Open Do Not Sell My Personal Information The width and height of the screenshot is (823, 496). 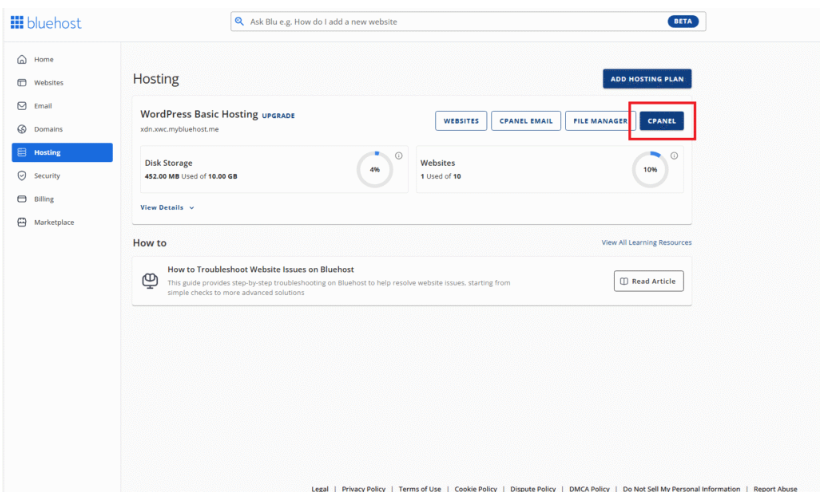coord(681,489)
